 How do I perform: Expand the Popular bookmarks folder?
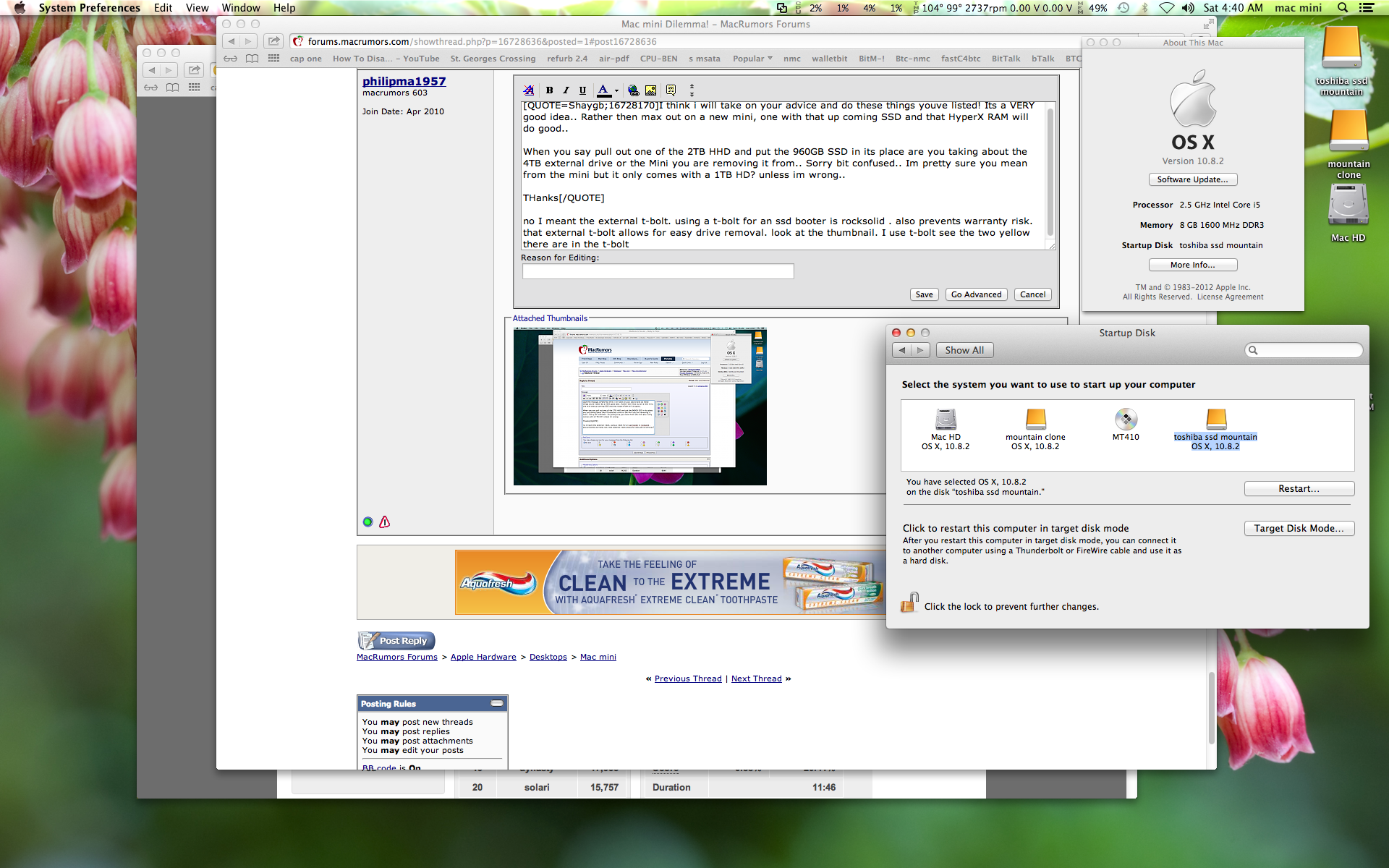(752, 59)
